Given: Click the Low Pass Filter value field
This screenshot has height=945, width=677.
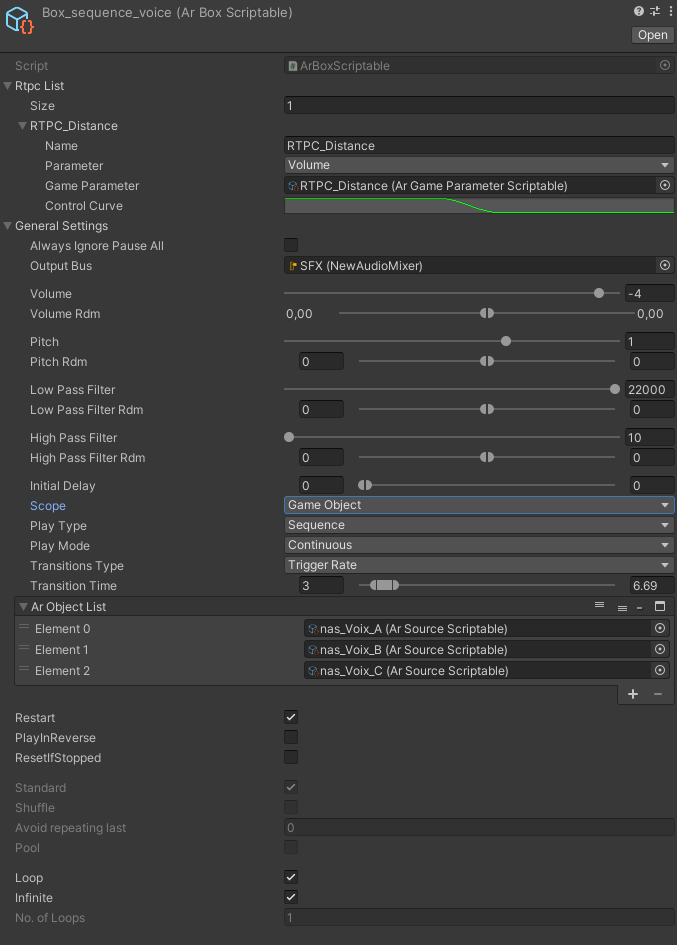Looking at the screenshot, I should tap(649, 389).
